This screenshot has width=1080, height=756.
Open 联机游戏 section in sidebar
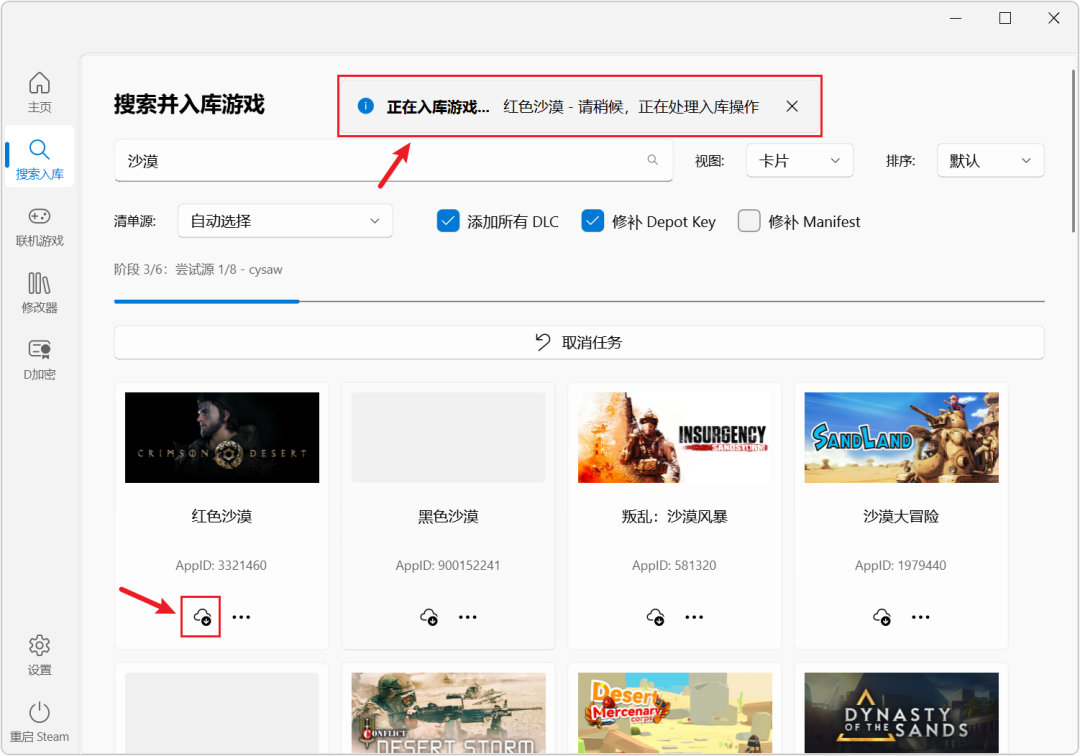coord(39,227)
